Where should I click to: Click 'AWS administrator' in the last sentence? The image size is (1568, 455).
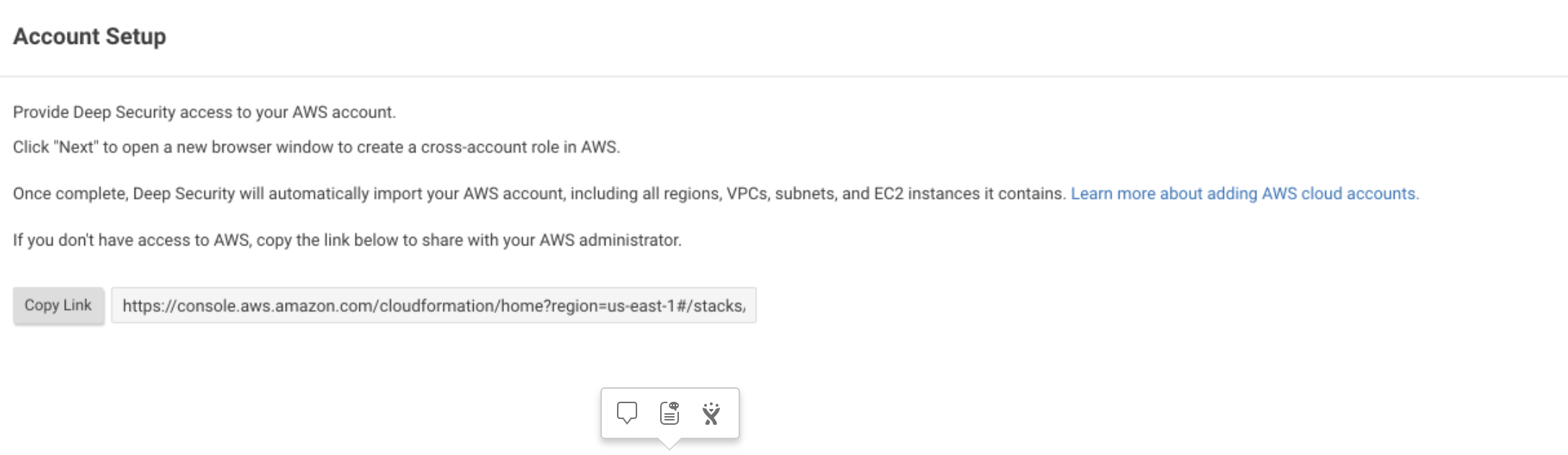click(610, 240)
